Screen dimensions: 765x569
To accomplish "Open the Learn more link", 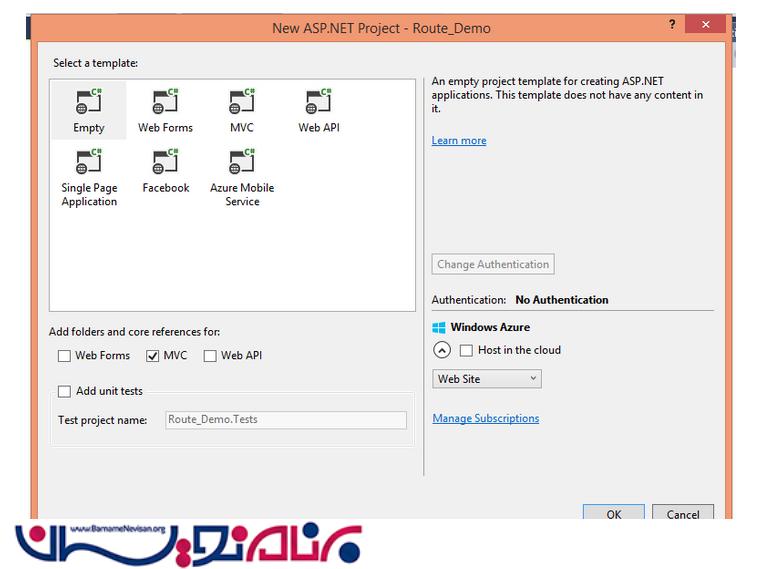I will click(x=459, y=141).
